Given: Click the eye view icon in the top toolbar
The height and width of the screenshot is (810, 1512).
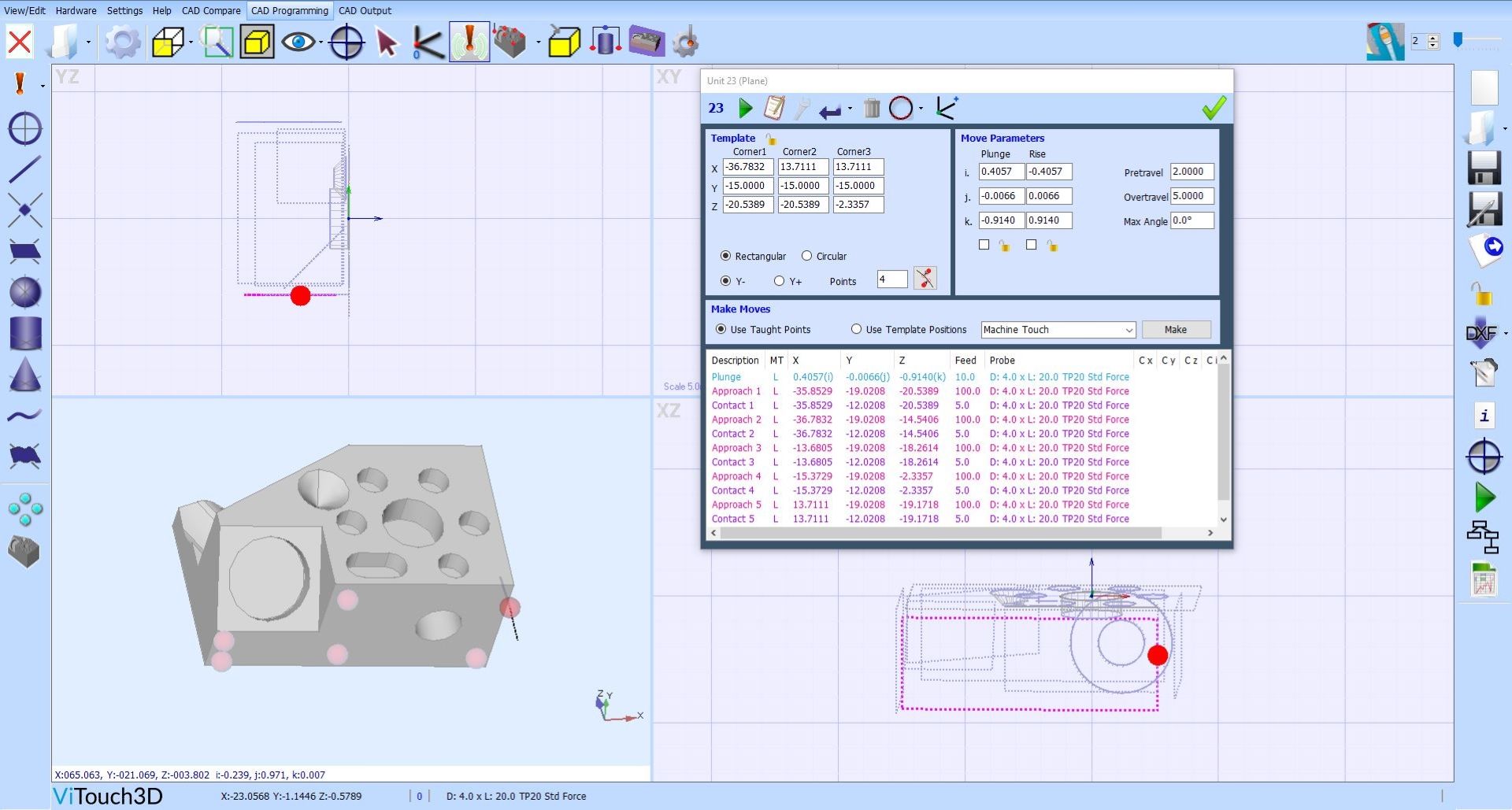Looking at the screenshot, I should (298, 42).
